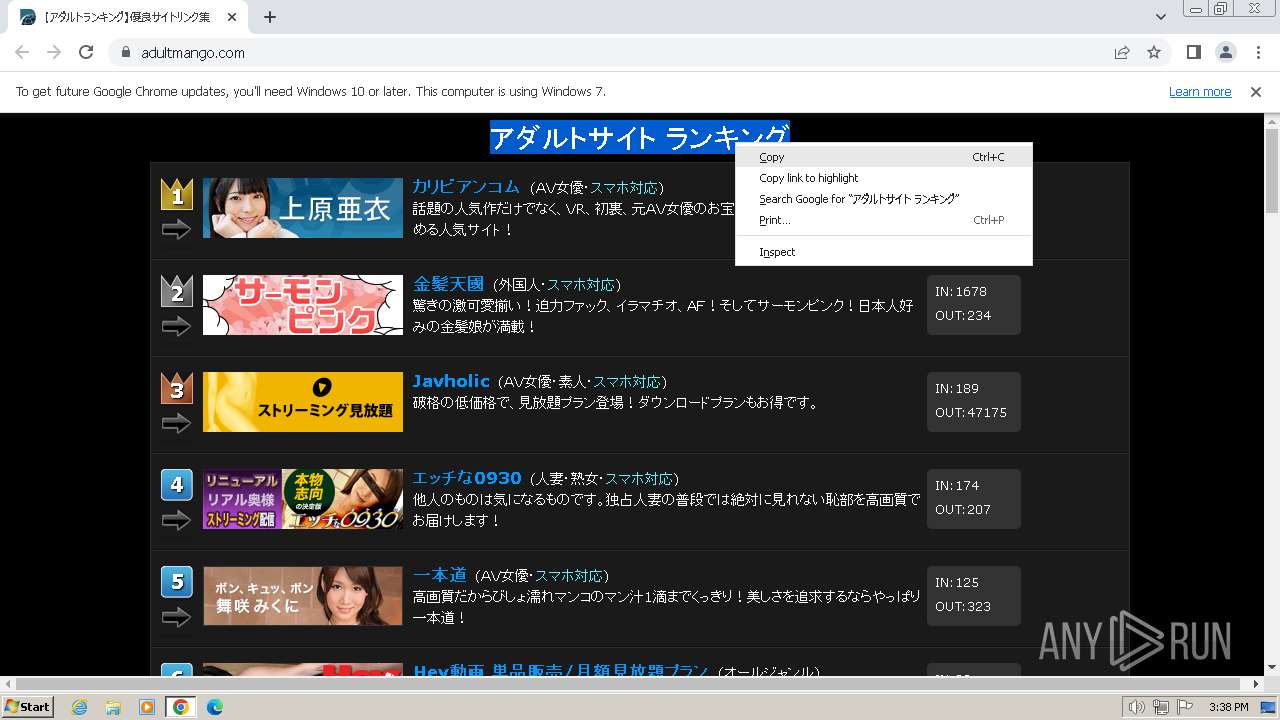Click the サーモンピンク banner thumbnail
The height and width of the screenshot is (720, 1280).
[x=303, y=305]
